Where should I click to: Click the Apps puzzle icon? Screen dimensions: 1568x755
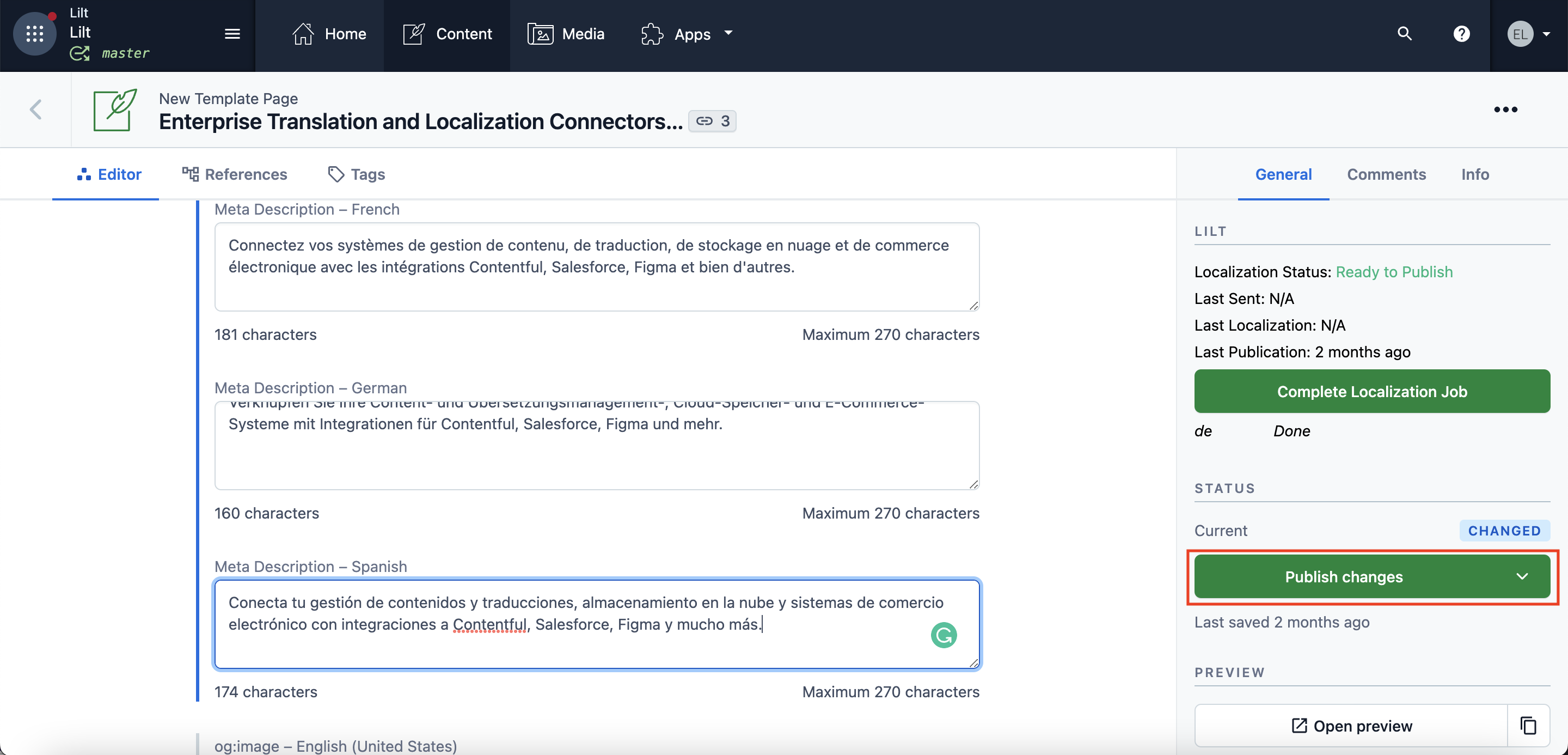click(x=652, y=33)
